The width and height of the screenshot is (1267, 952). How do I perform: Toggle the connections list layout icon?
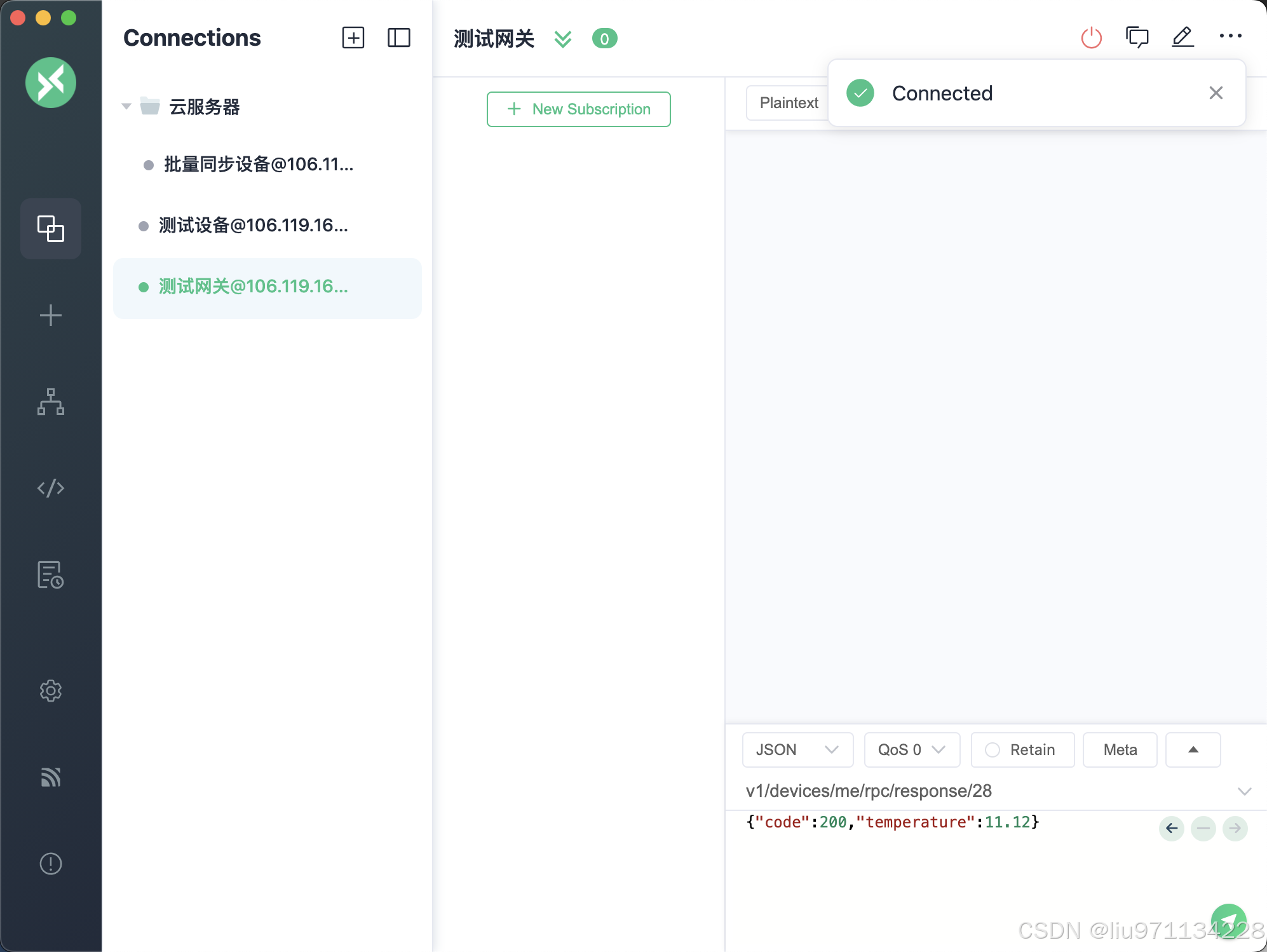pyautogui.click(x=399, y=38)
